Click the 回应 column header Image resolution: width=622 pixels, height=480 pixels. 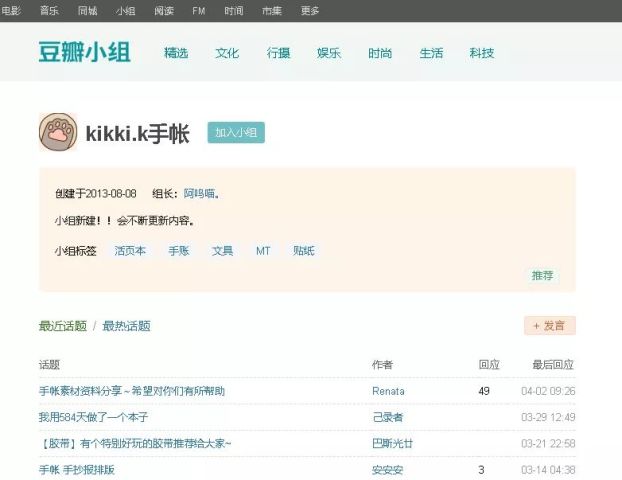click(x=489, y=365)
